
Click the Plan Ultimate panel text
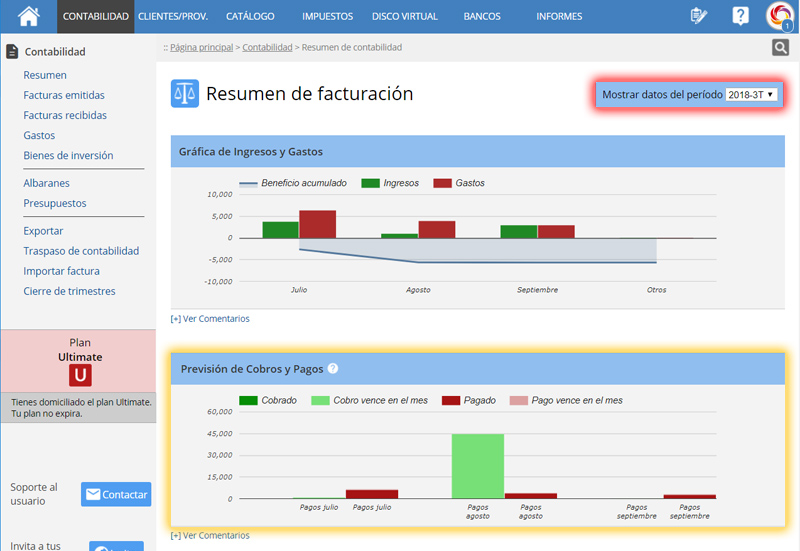pos(80,350)
